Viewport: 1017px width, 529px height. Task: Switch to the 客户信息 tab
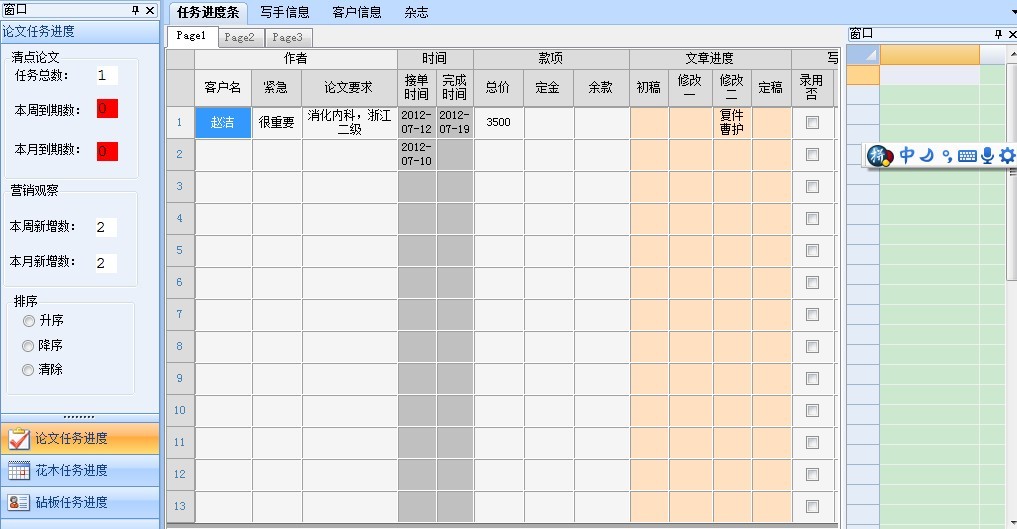tap(357, 12)
